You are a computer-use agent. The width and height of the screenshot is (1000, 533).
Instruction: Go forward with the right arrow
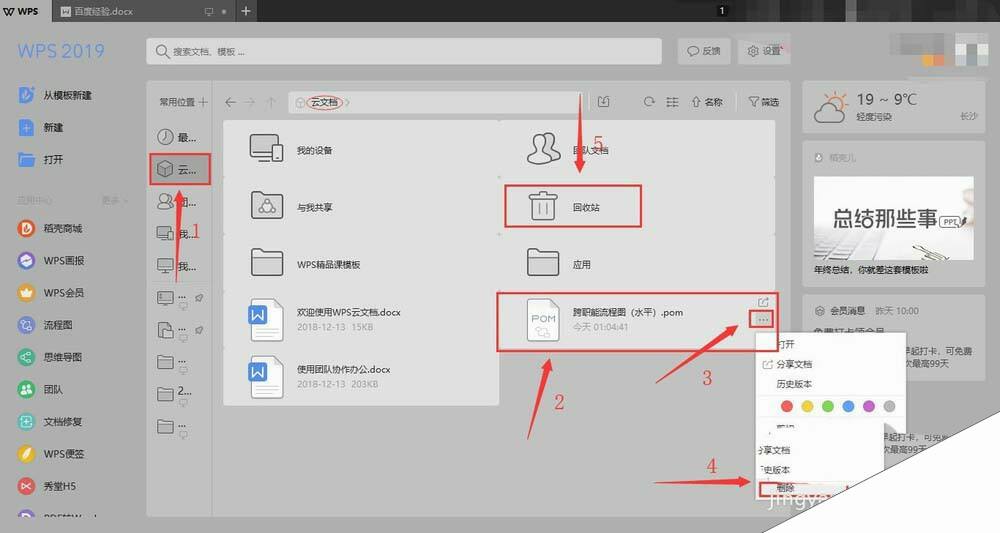[x=250, y=102]
